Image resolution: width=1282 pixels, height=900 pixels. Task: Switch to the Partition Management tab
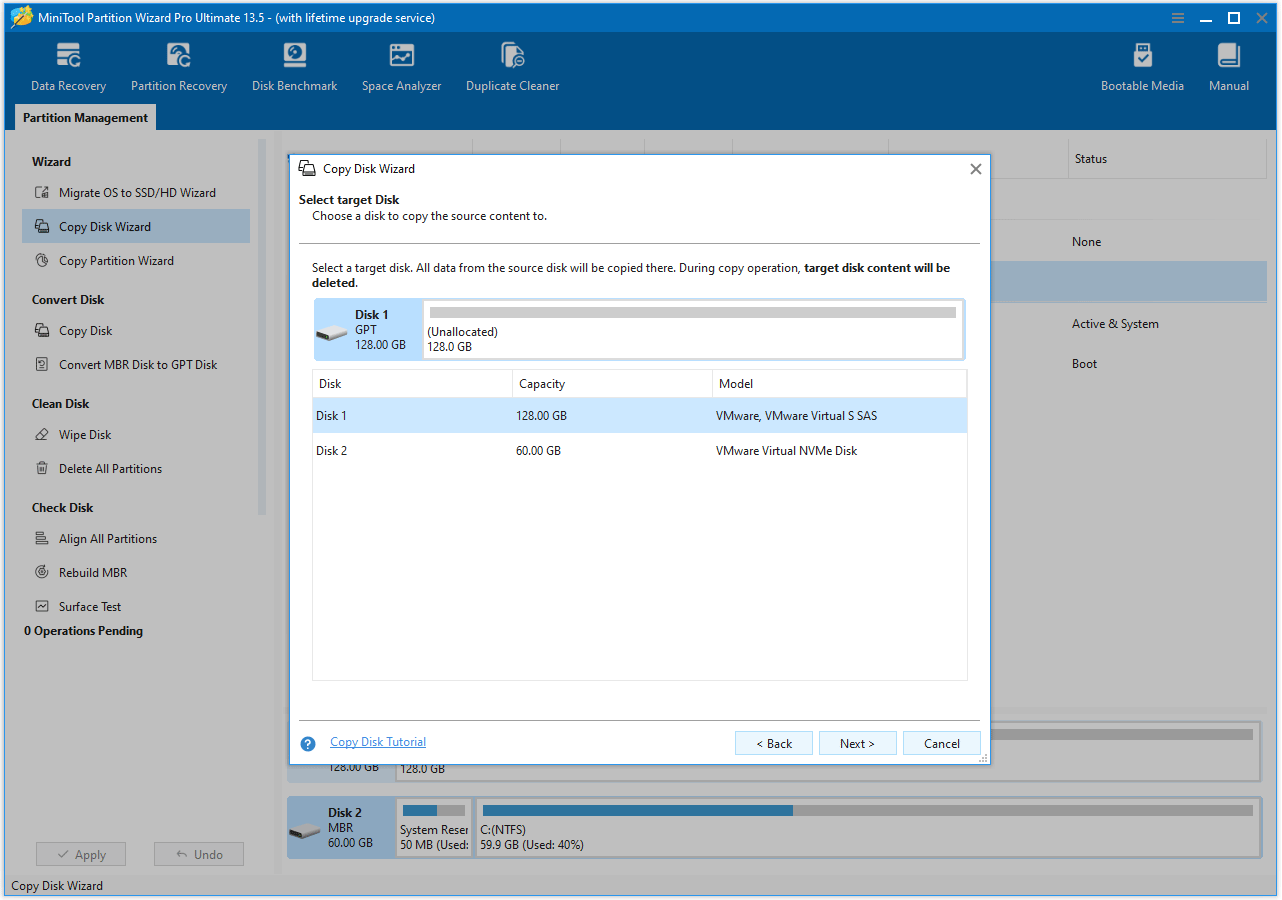[x=84, y=117]
